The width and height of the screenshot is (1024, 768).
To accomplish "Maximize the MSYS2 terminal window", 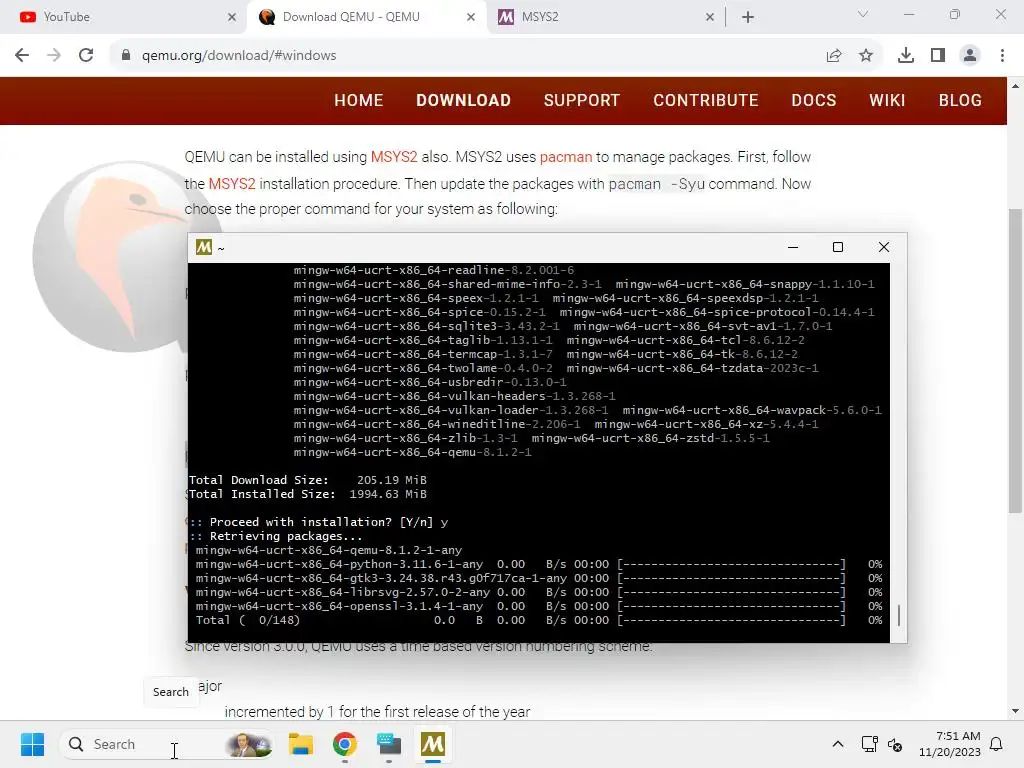I will (838, 247).
